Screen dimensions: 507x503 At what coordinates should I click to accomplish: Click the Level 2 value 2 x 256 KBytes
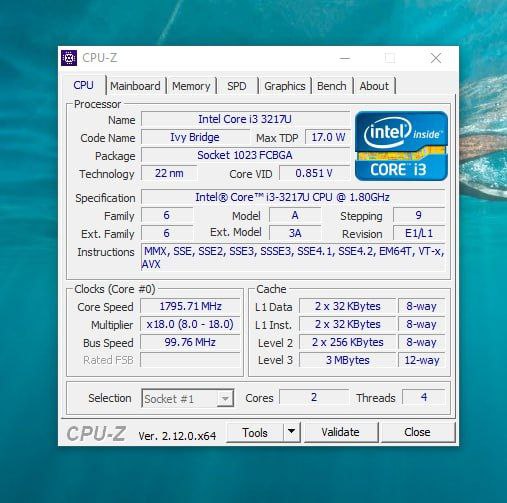pyautogui.click(x=348, y=342)
